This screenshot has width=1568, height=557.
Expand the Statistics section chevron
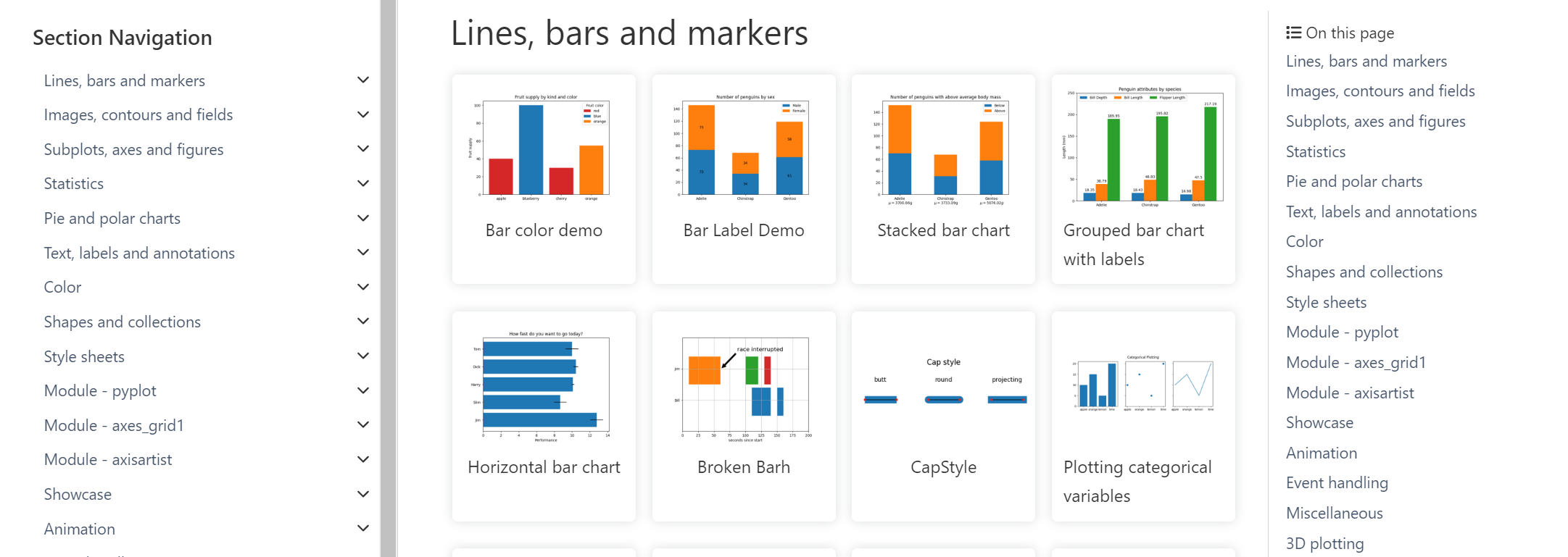(363, 184)
